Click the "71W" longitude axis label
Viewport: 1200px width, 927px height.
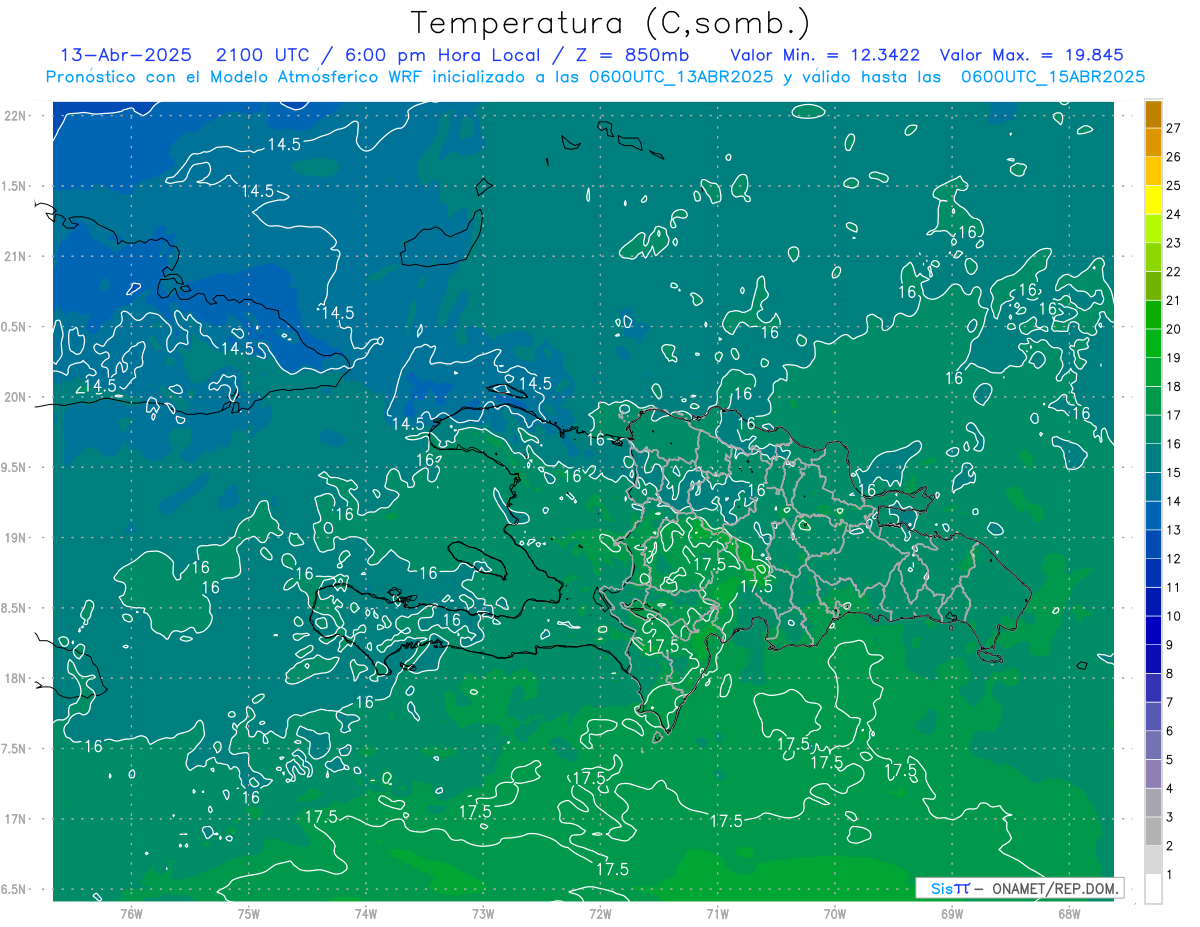[717, 913]
